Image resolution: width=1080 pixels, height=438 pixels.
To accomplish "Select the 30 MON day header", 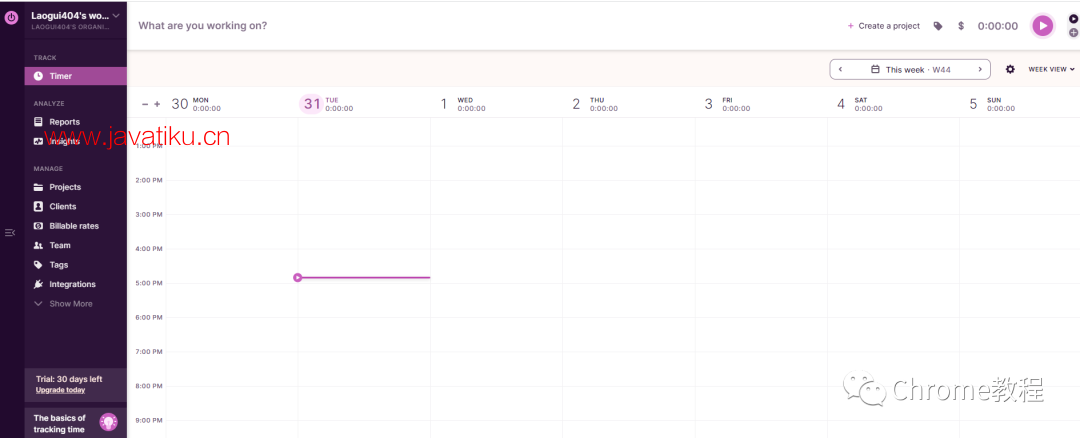I will point(196,104).
